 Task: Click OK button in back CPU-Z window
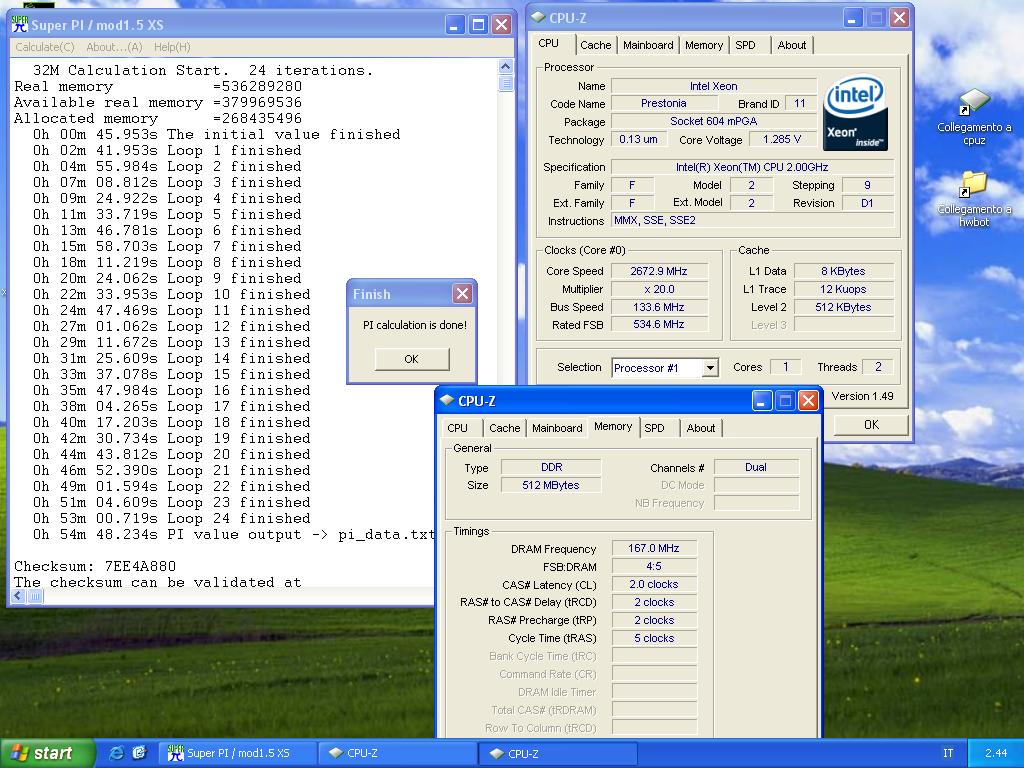(x=871, y=424)
